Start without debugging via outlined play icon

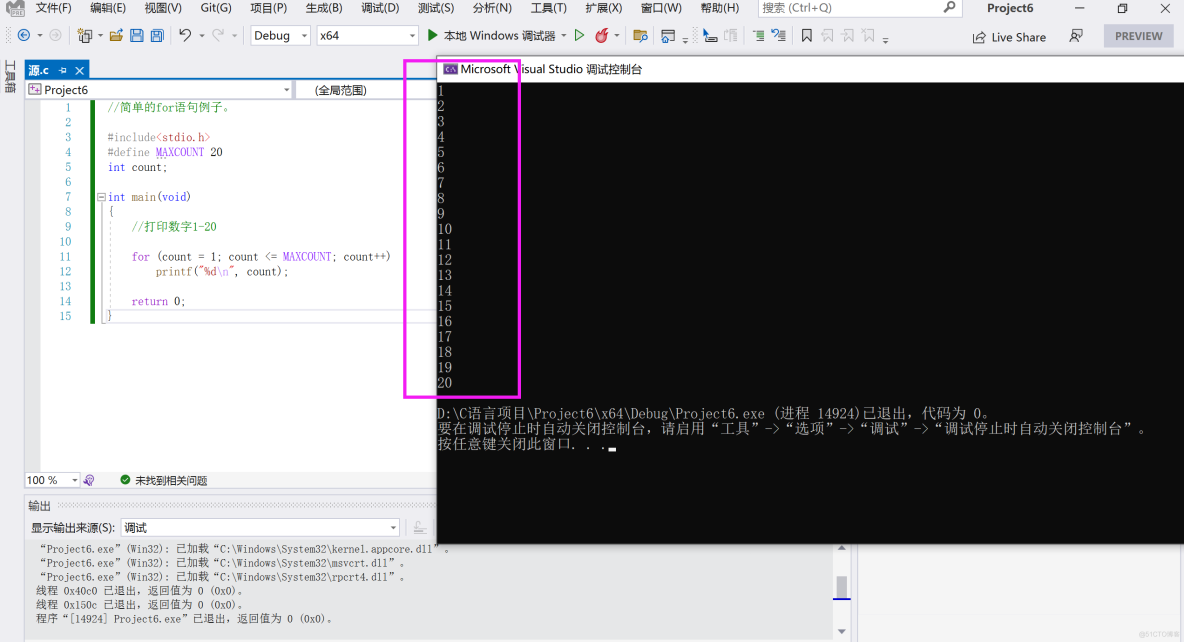579,35
